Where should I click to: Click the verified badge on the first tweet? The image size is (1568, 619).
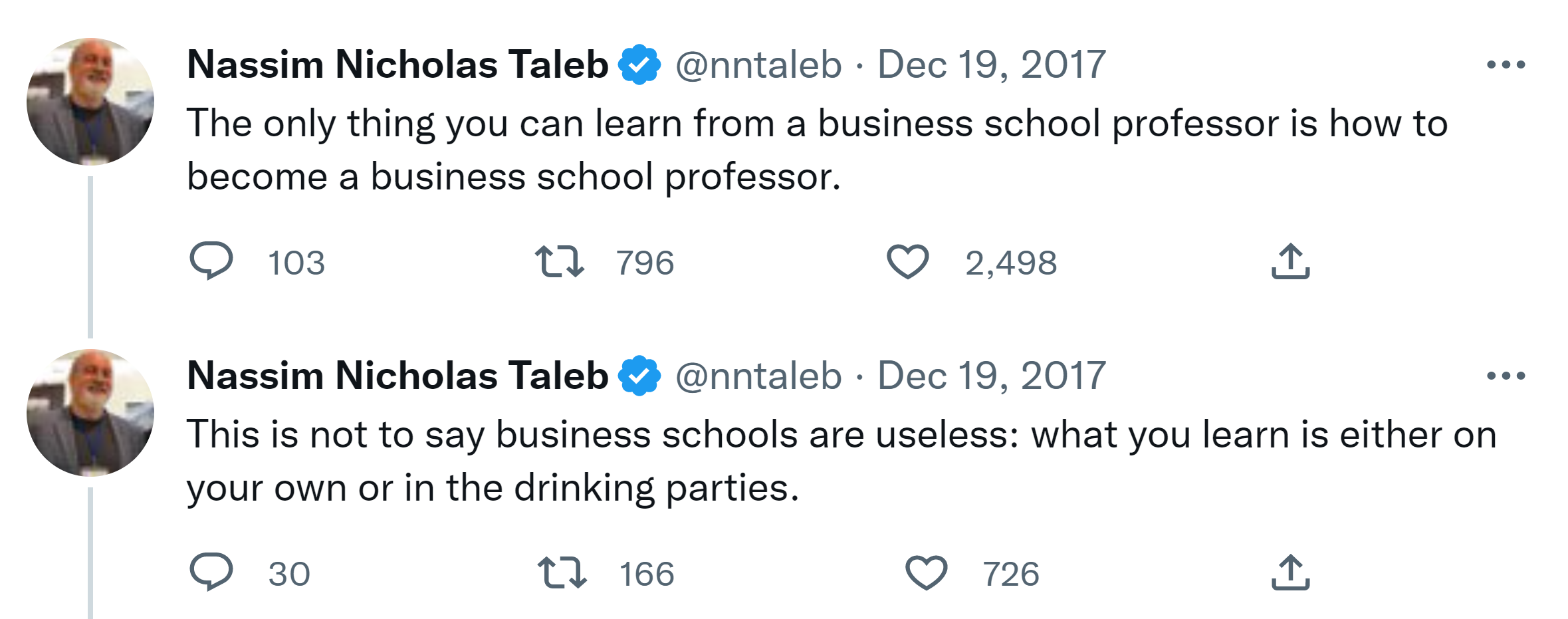pos(639,64)
